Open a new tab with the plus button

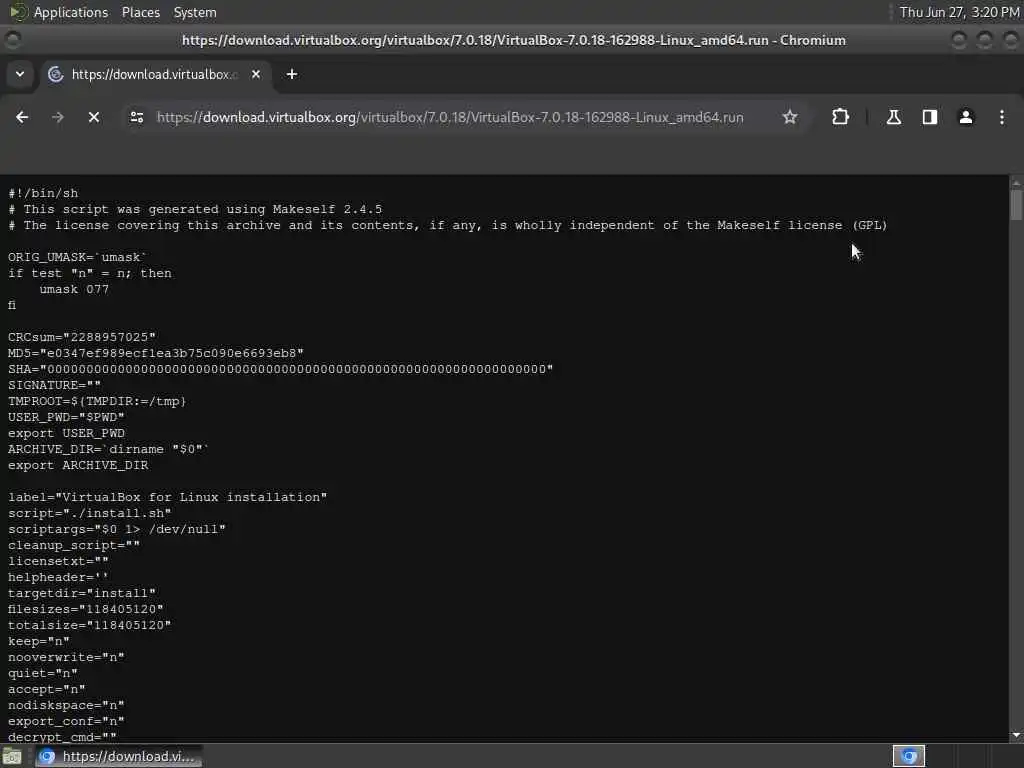click(x=292, y=74)
